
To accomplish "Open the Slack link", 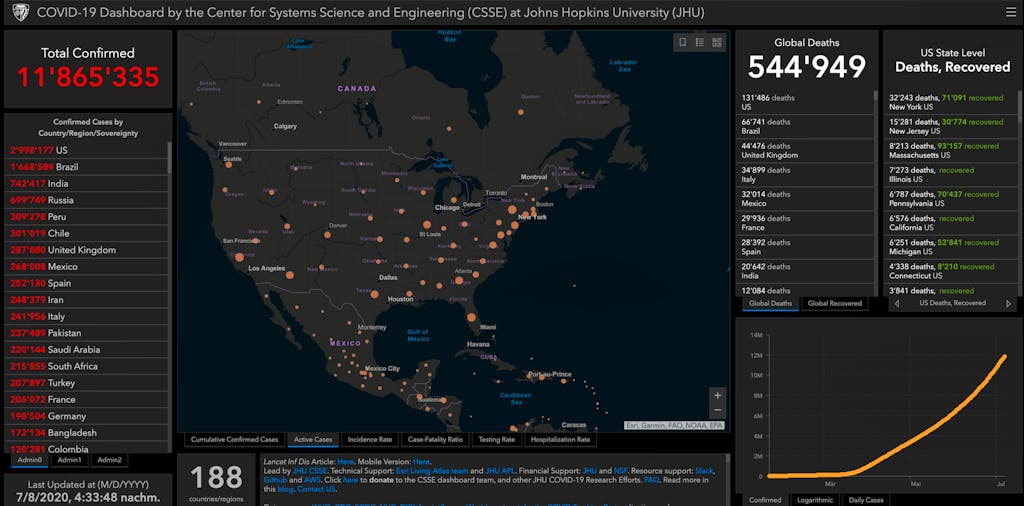I will tap(705, 471).
